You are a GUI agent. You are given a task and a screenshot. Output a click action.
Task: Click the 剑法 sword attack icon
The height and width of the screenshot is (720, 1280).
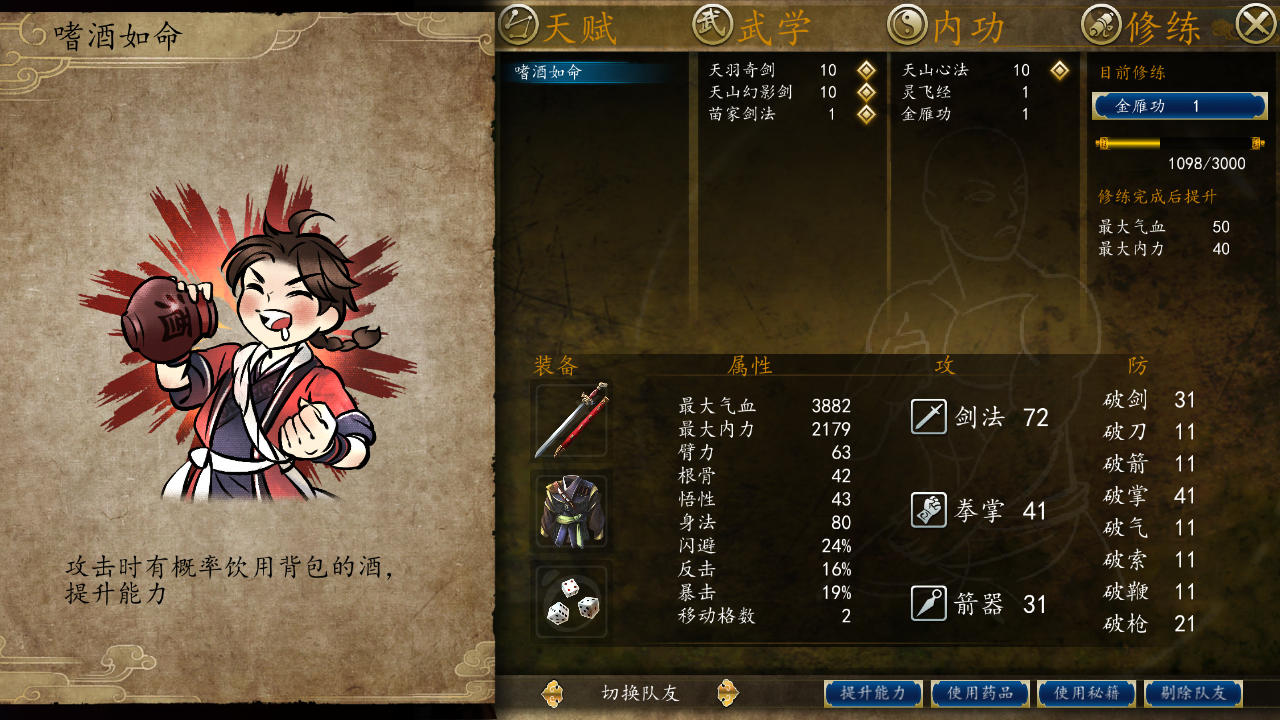[x=929, y=416]
